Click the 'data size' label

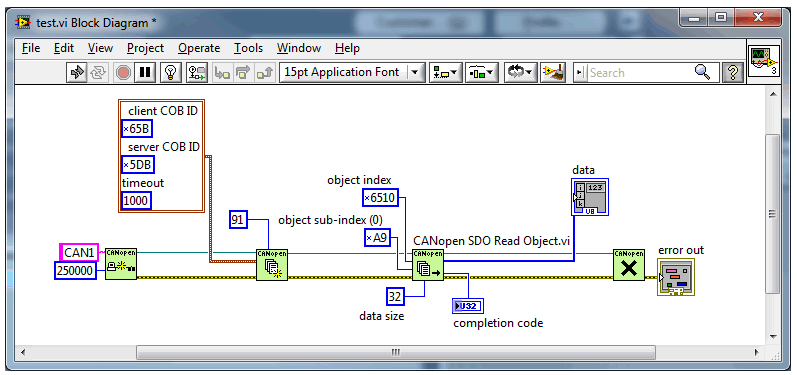click(x=382, y=316)
